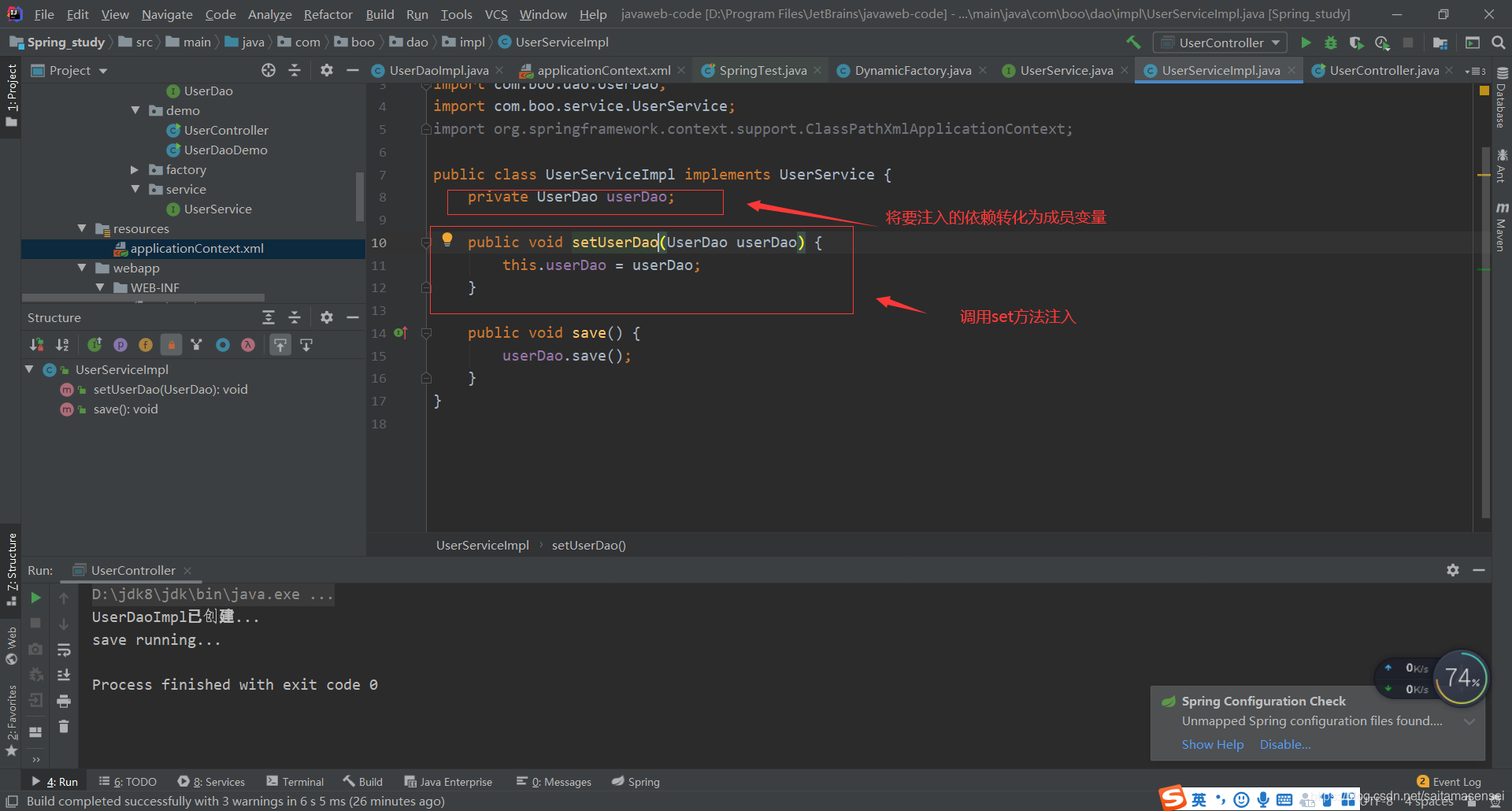Screen dimensions: 1512x811
Task: Click the setUserDao() breadcrumb
Action: pos(588,545)
